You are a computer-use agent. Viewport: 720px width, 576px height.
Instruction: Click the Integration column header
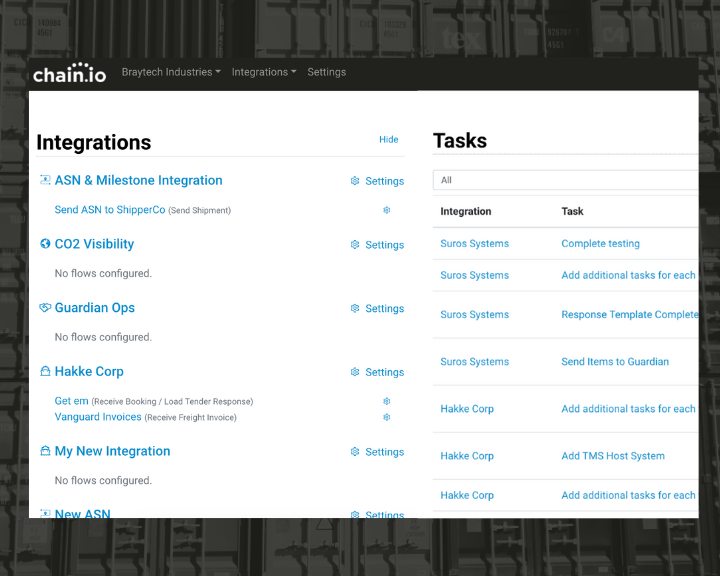(466, 211)
